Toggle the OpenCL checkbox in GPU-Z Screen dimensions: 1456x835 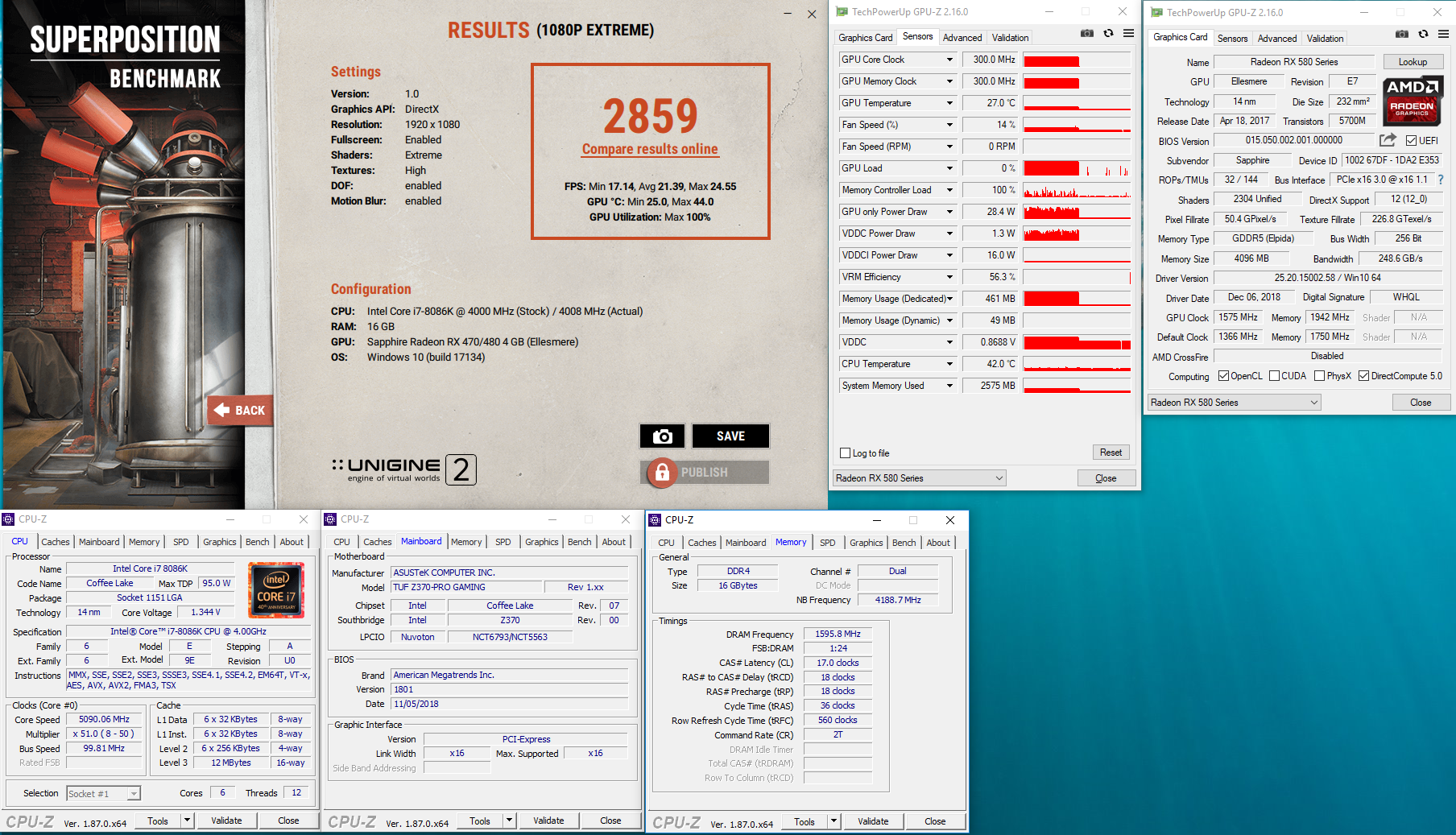tap(1224, 376)
